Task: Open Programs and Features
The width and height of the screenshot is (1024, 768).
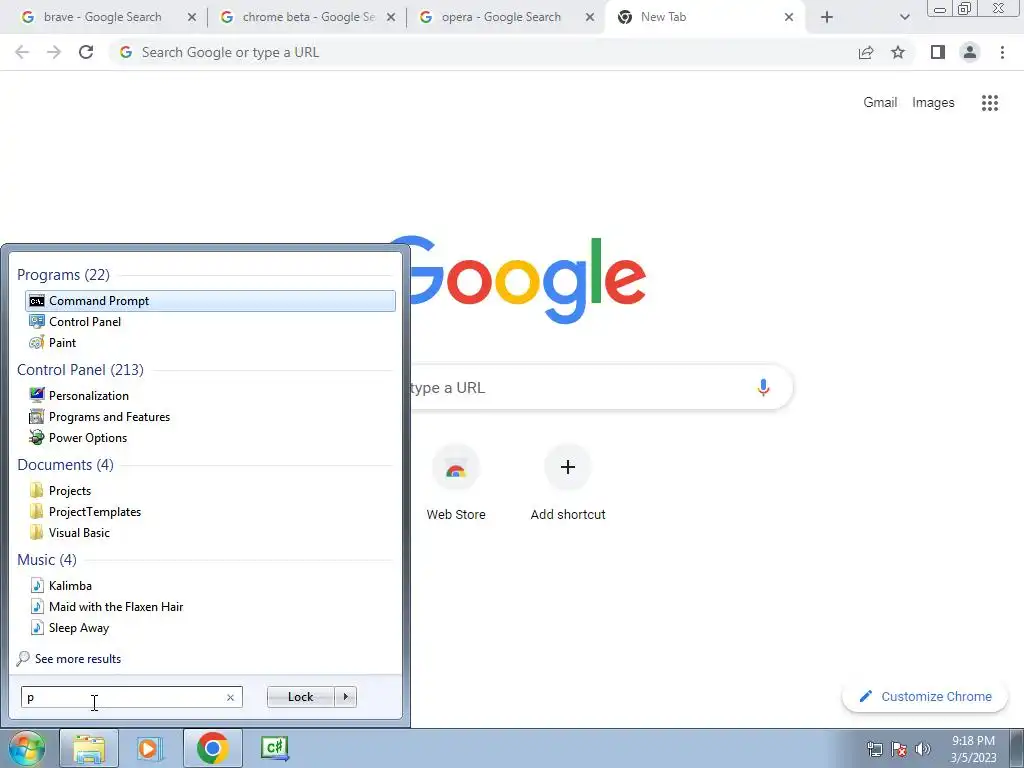Action: click(210, 417)
